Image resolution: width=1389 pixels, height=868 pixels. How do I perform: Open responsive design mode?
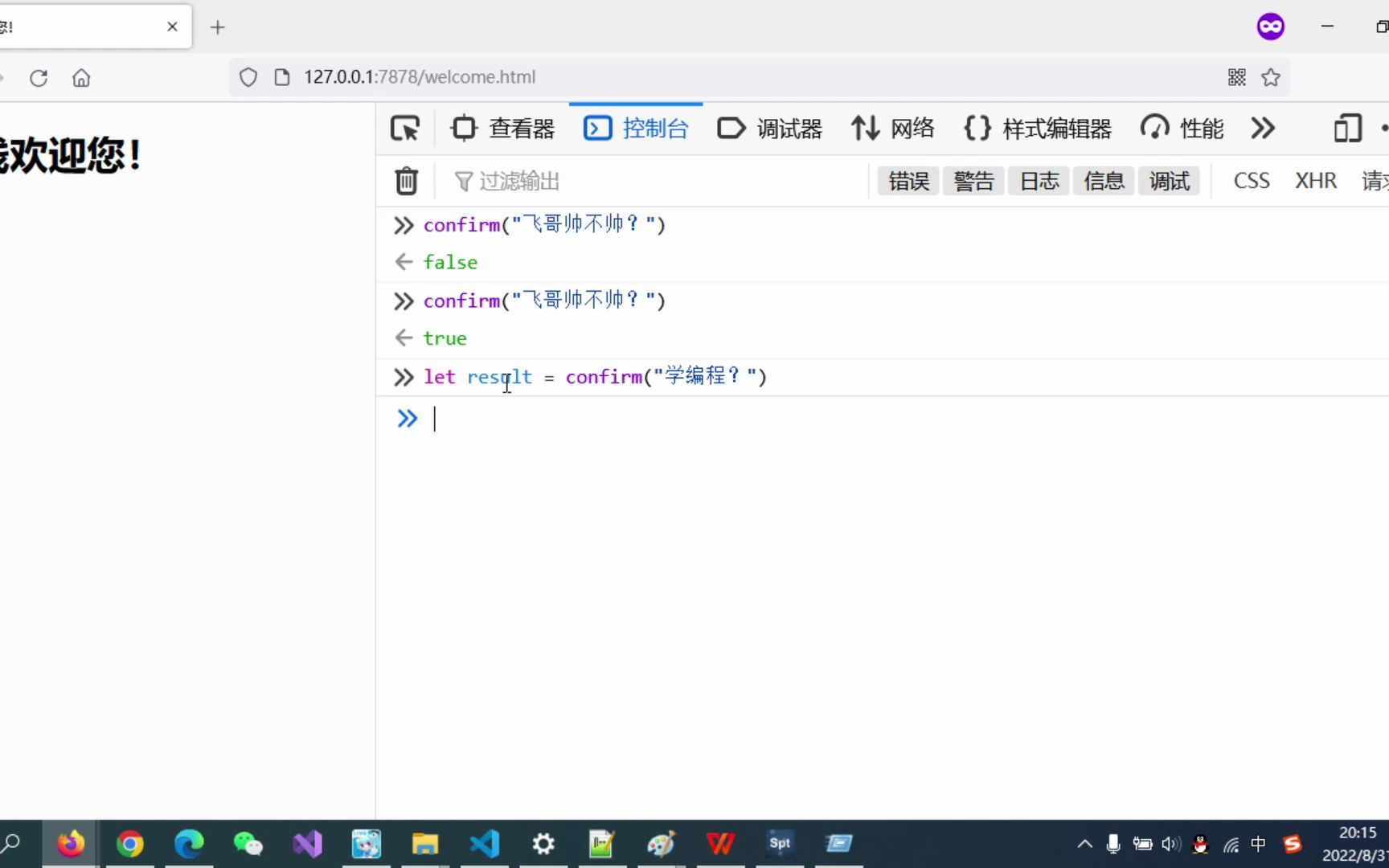tap(1348, 128)
